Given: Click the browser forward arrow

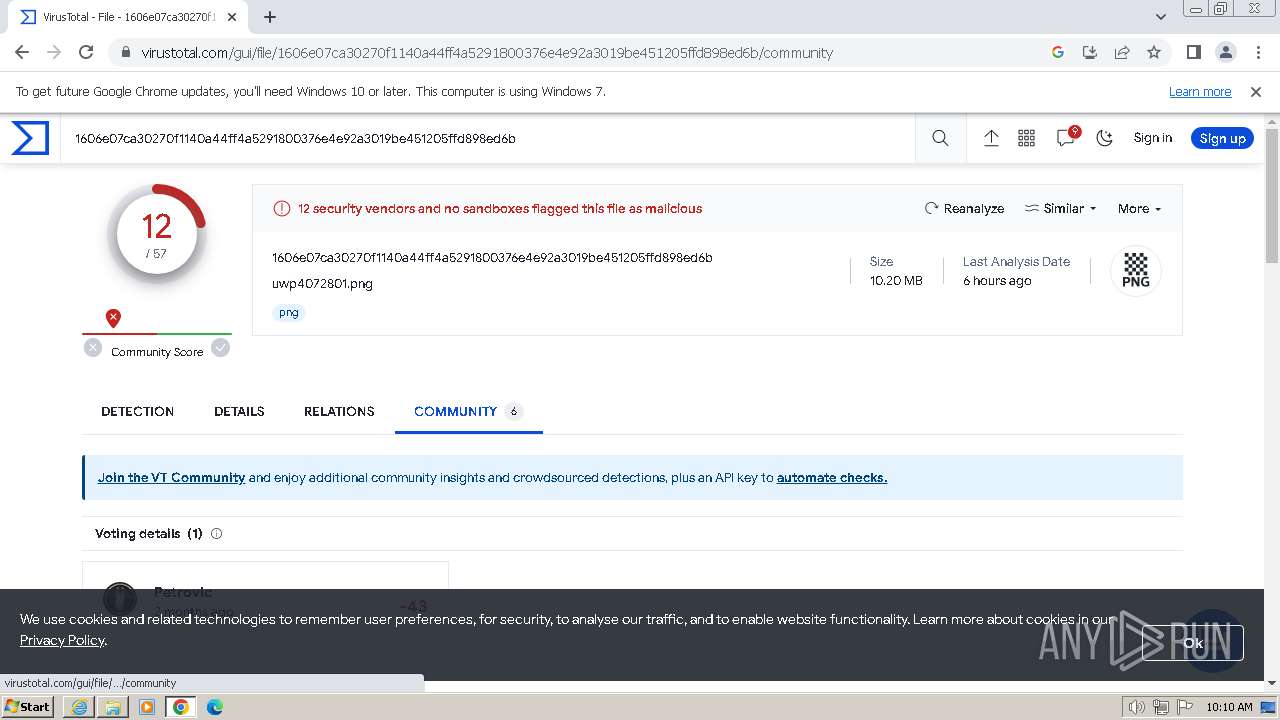Looking at the screenshot, I should (54, 53).
